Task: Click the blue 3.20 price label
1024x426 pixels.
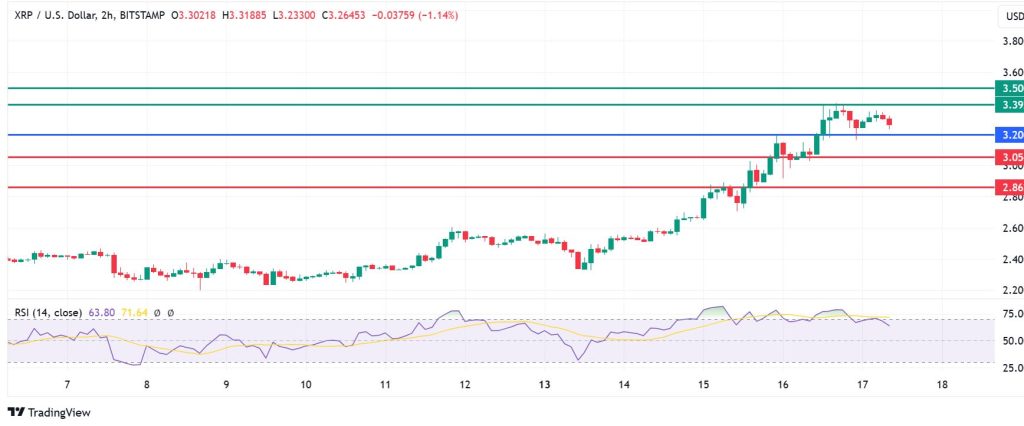Action: (1007, 134)
